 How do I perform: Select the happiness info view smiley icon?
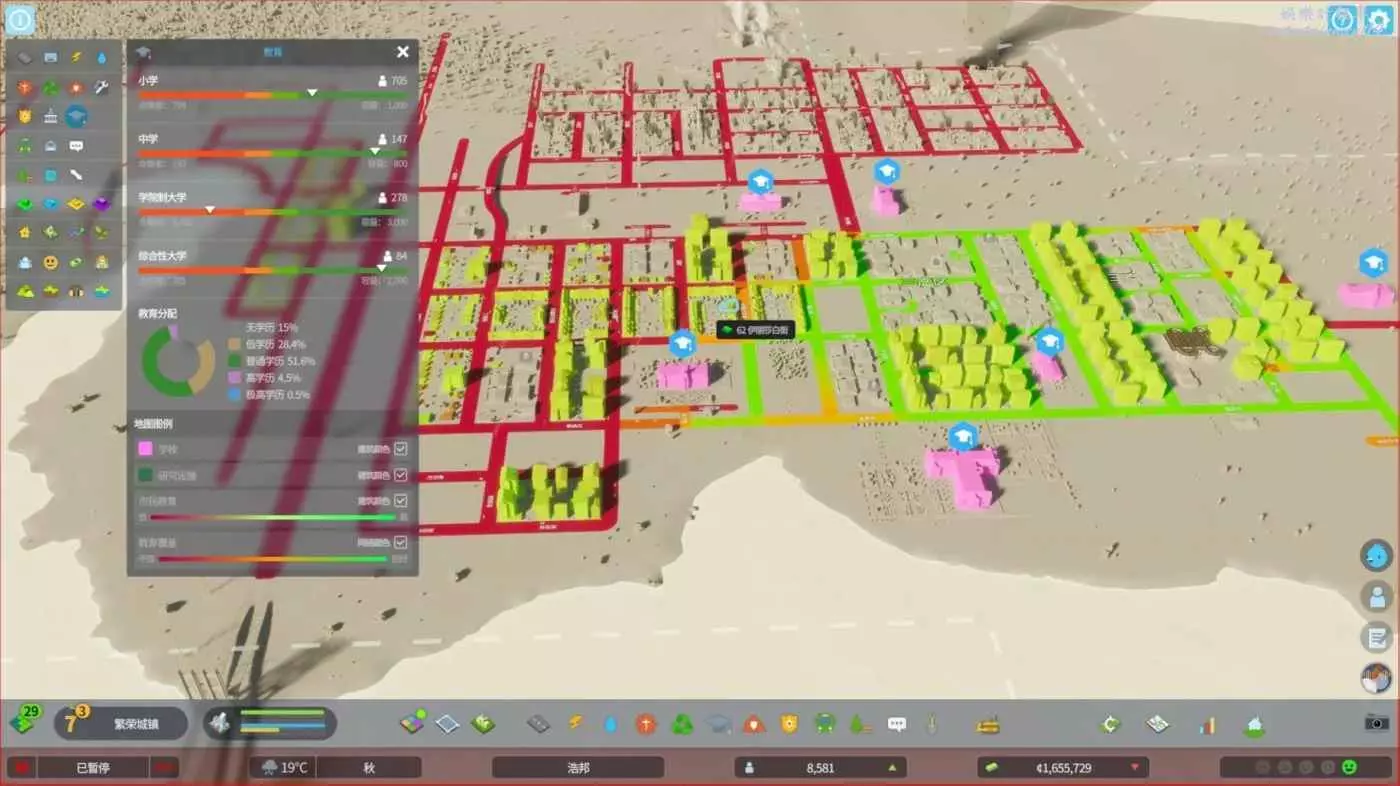(x=50, y=262)
